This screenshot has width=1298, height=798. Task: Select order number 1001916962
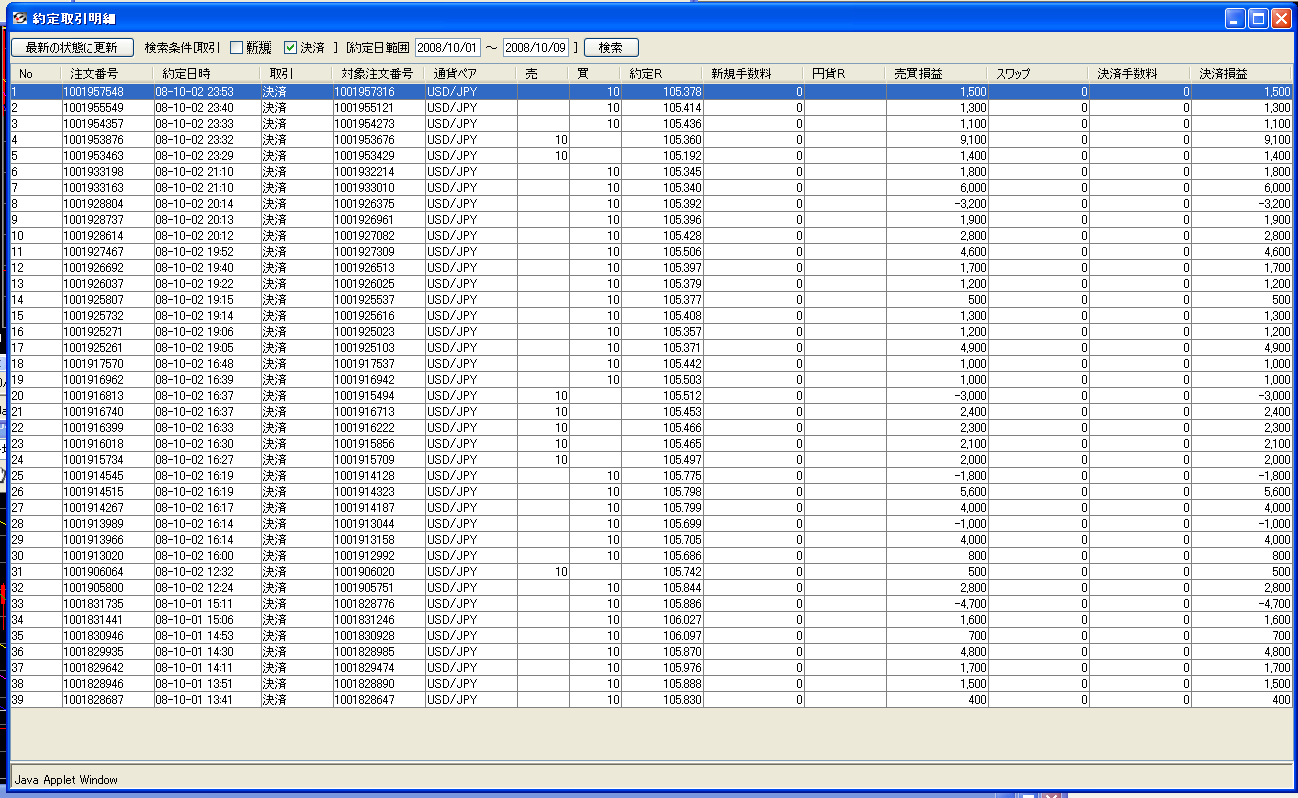tap(108, 380)
